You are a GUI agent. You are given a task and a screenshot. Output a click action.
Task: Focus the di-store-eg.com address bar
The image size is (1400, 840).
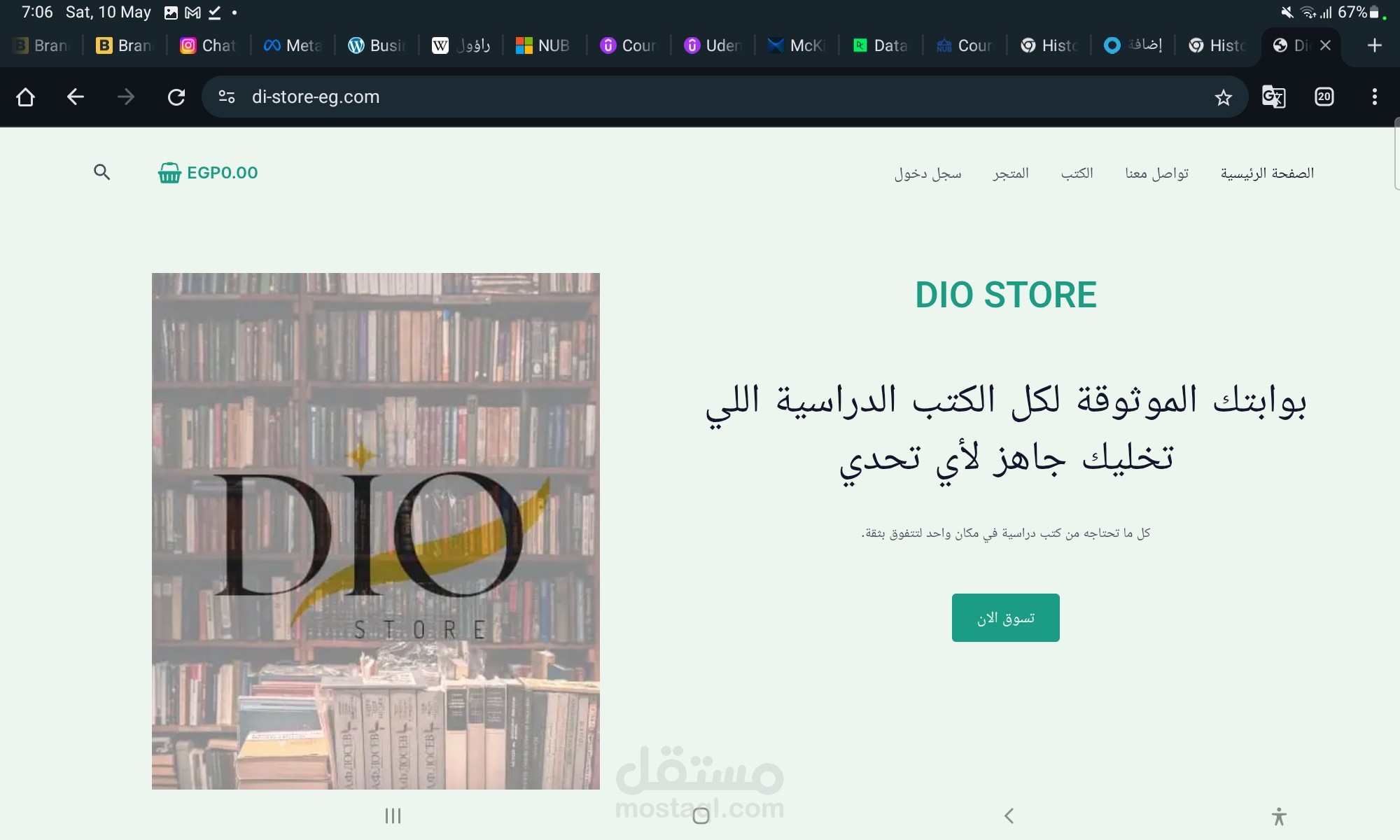click(724, 97)
